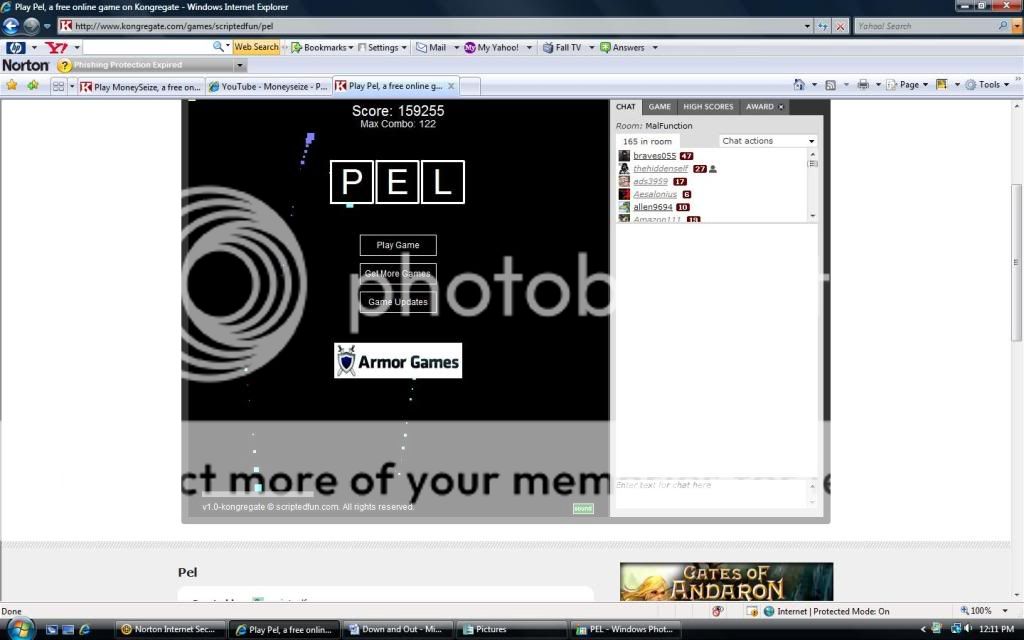Click the Print icon in command bar
The height and width of the screenshot is (640, 1024).
coord(863,85)
